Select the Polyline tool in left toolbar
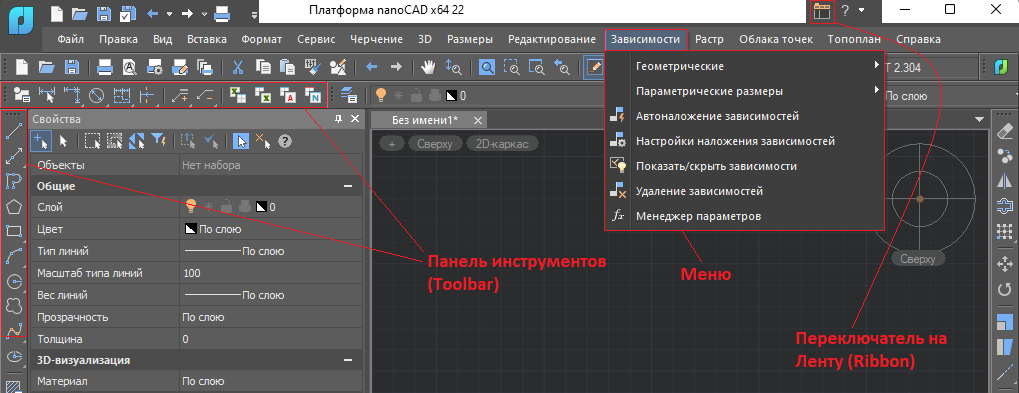This screenshot has height=393, width=1019. [14, 180]
